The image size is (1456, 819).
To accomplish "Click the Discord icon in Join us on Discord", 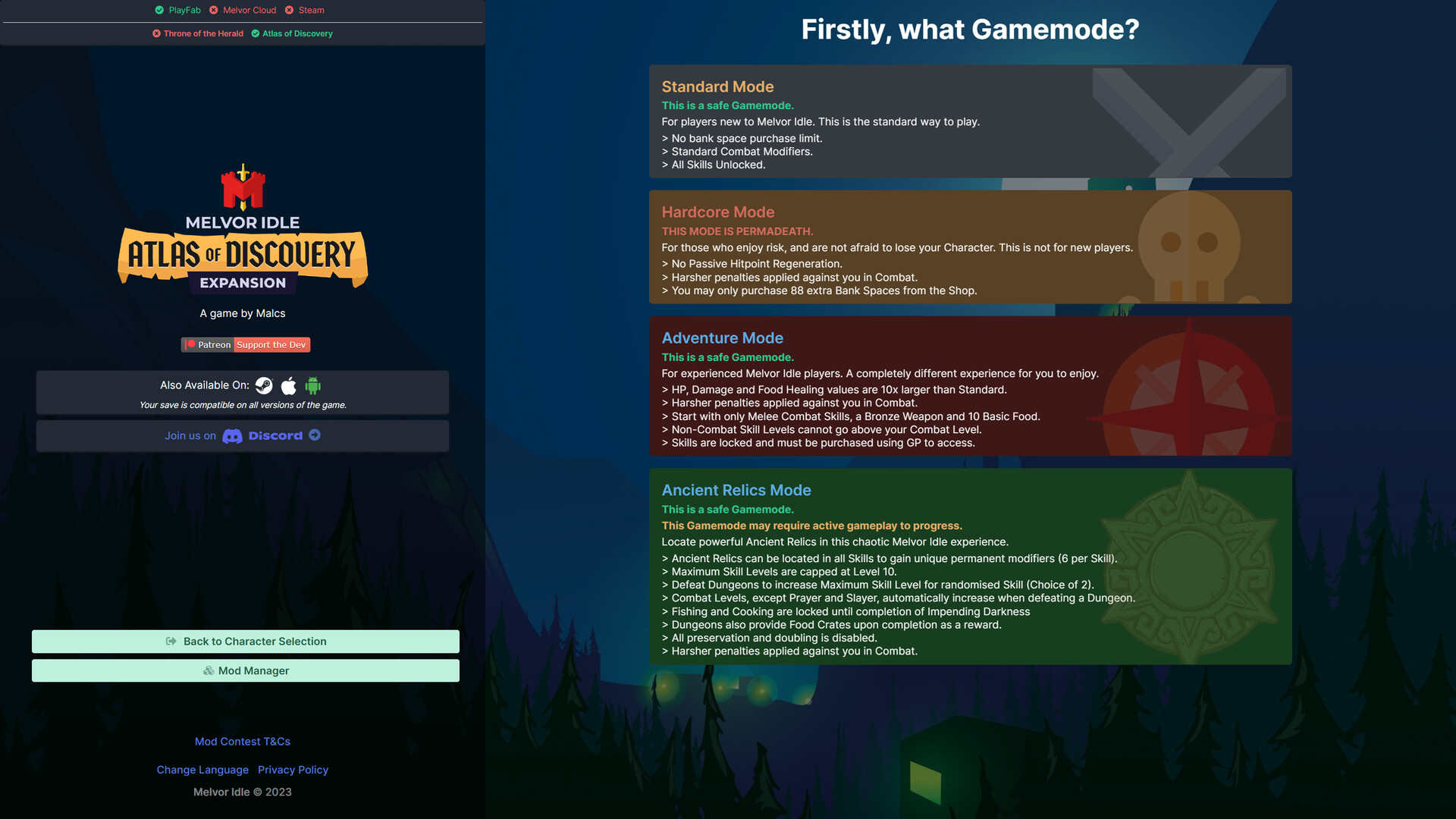I will coord(231,435).
